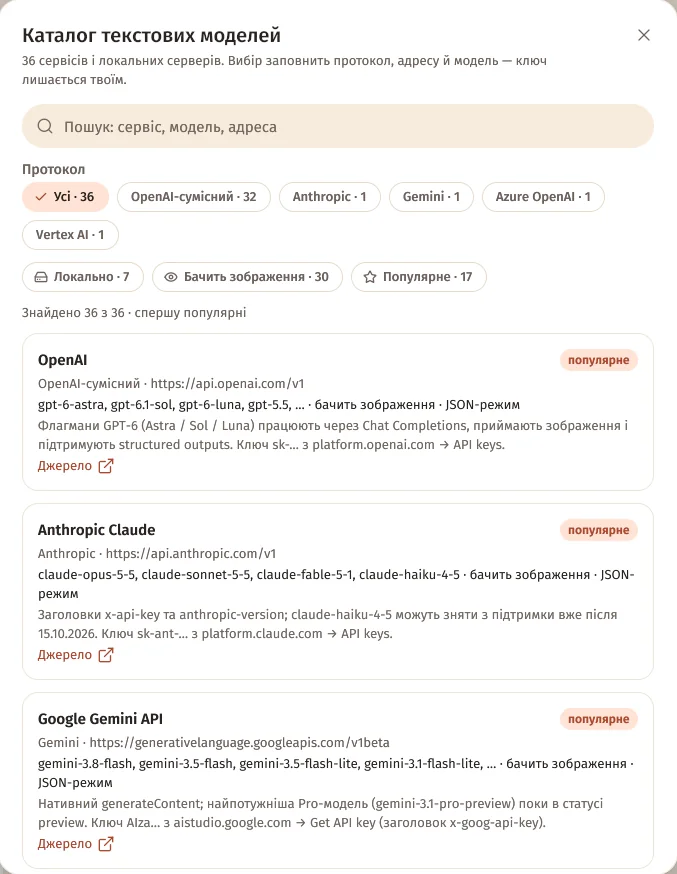Click the eye icon in Бачить зображення chip

[x=171, y=276]
